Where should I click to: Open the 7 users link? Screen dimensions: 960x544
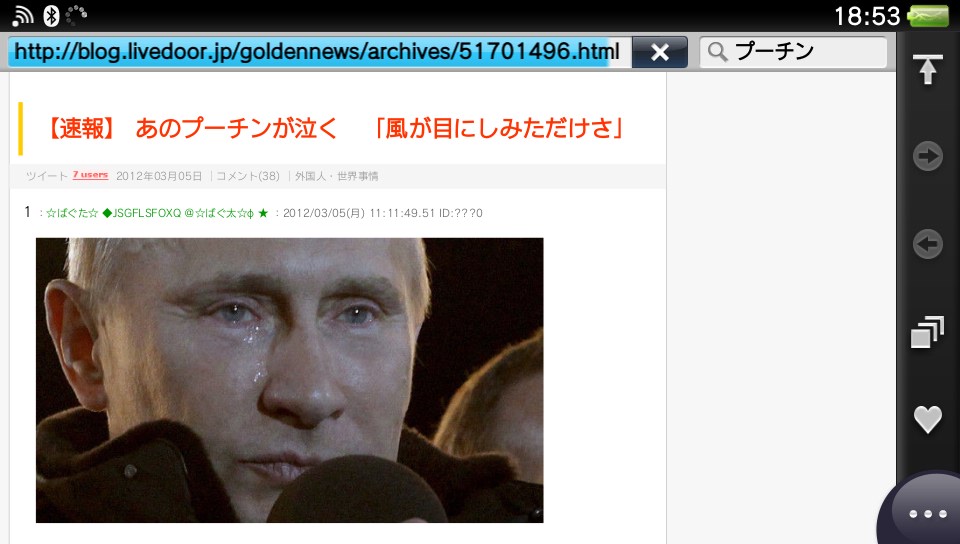(90, 175)
